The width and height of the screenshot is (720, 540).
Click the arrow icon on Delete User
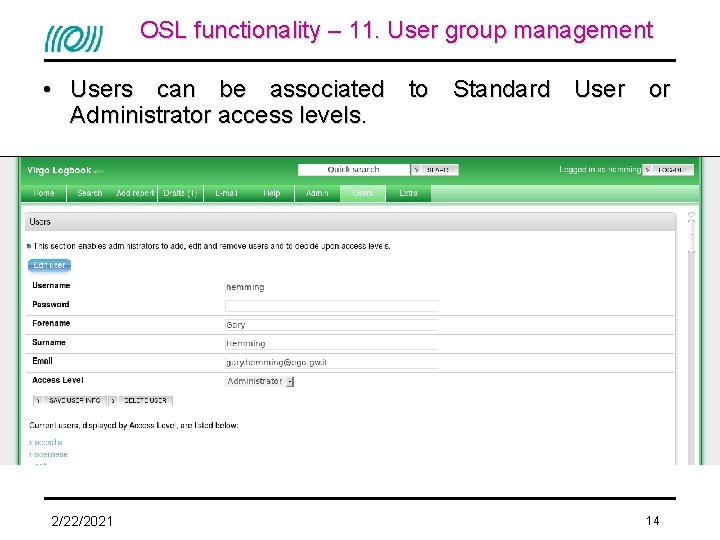coord(113,400)
